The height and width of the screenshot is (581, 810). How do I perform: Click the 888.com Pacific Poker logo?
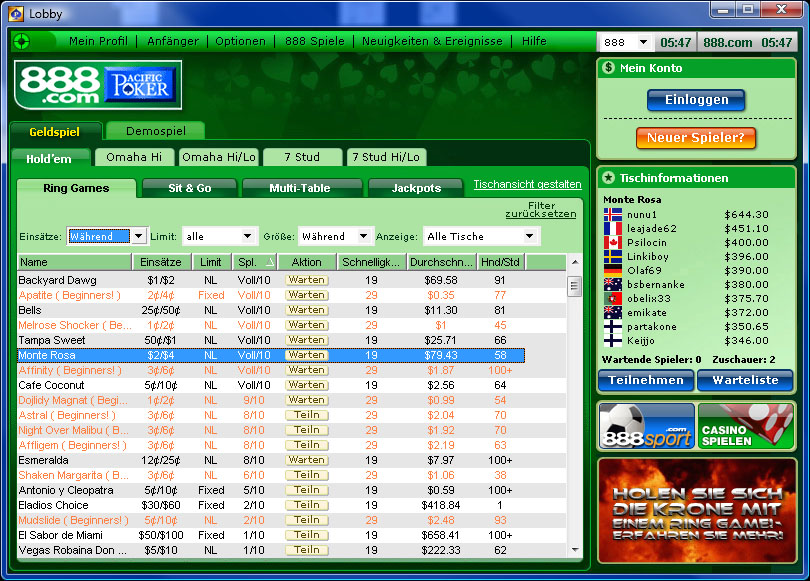[x=98, y=85]
